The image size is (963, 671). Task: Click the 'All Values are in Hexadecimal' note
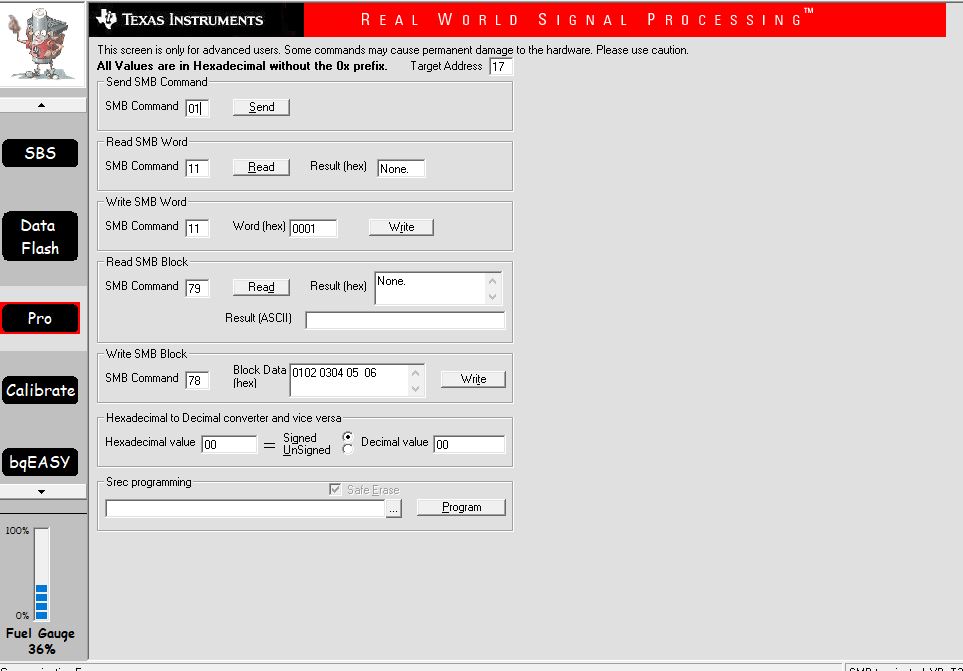coord(242,66)
